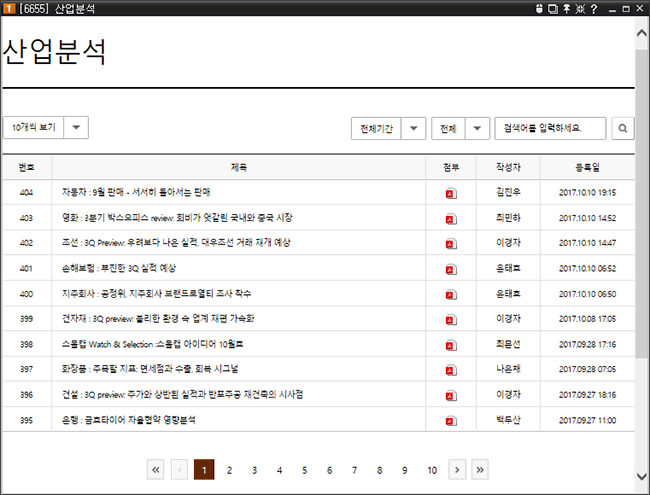Image resolution: width=650 pixels, height=495 pixels.
Task: Click the search text input field
Action: tap(550, 129)
